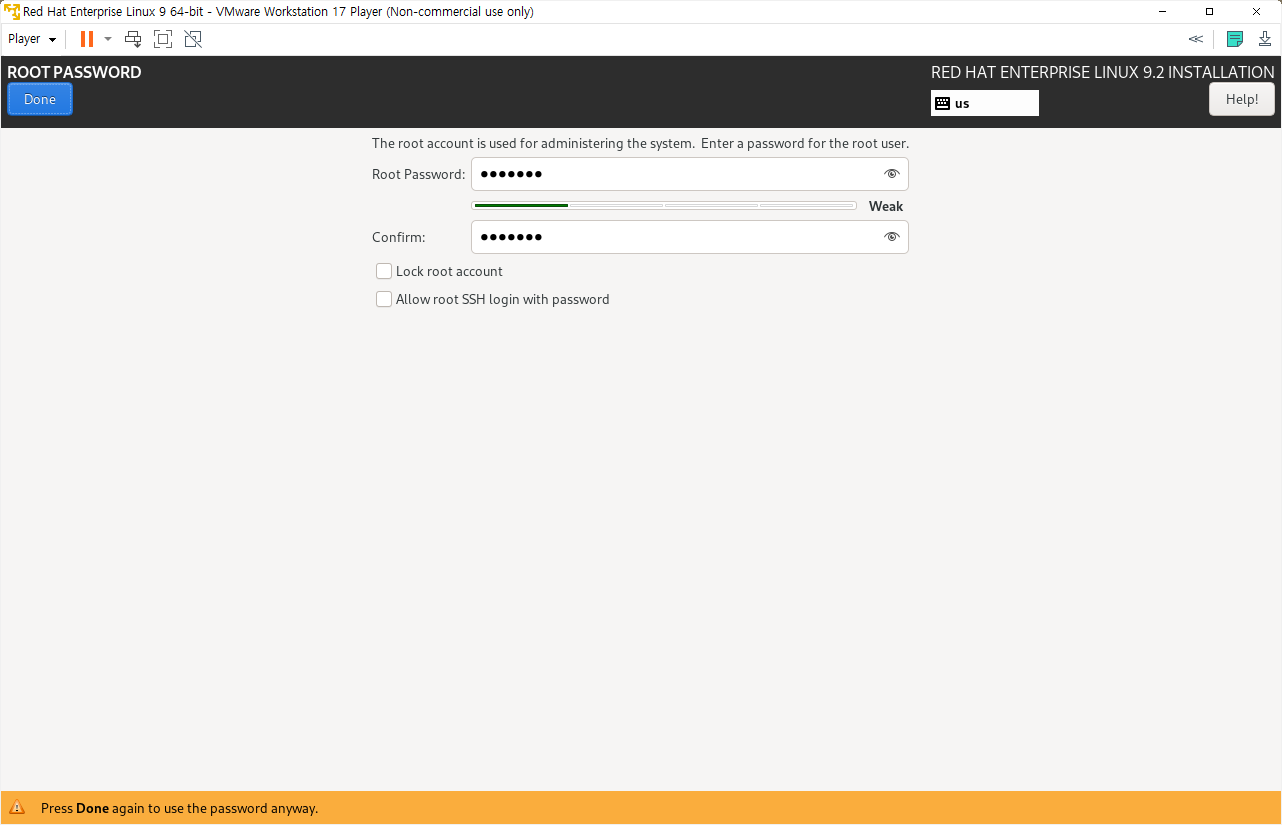The image size is (1282, 825).
Task: Expand the power options dropdown arrow
Action: click(x=108, y=39)
